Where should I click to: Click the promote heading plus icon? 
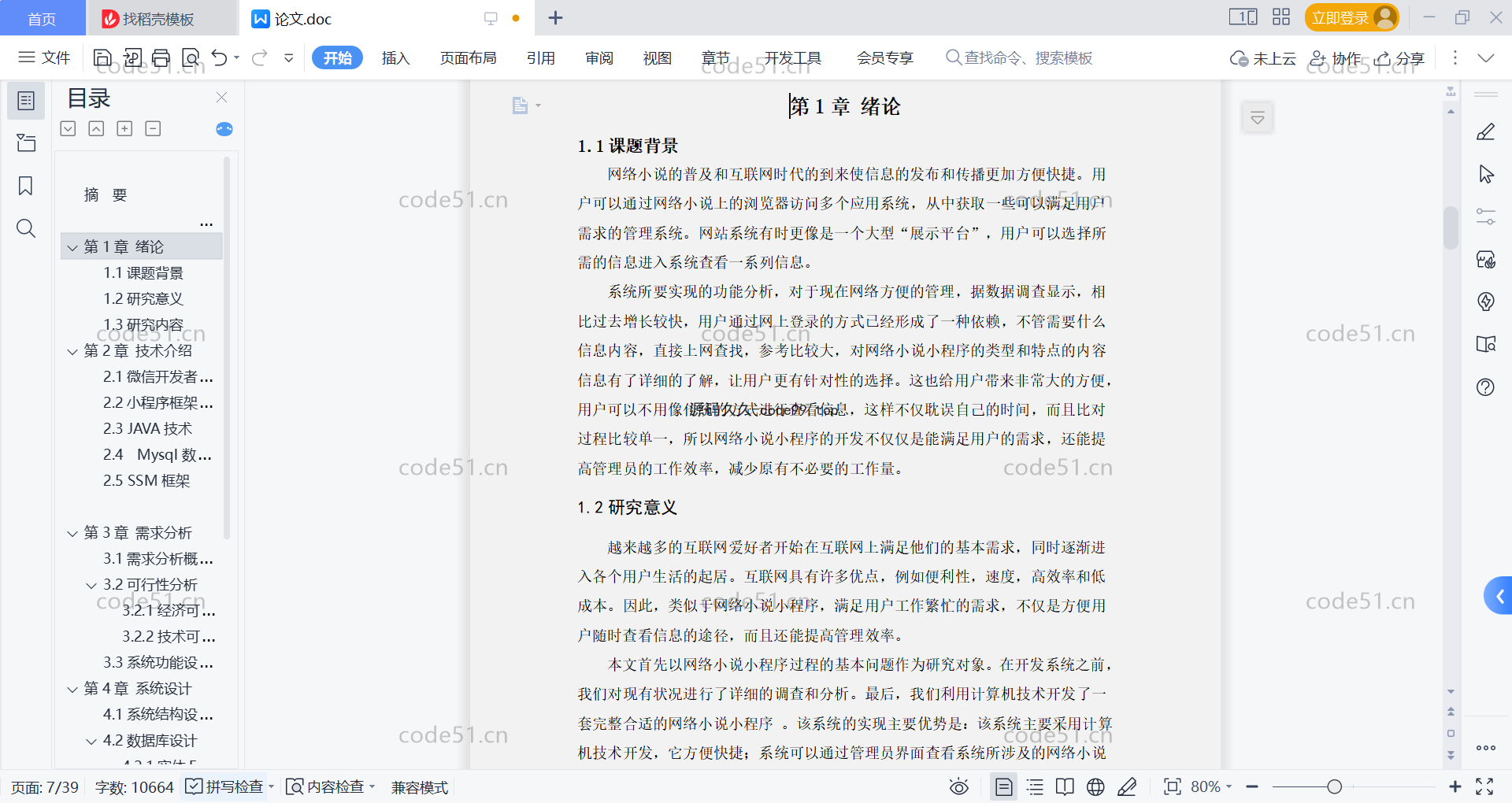coord(124,128)
